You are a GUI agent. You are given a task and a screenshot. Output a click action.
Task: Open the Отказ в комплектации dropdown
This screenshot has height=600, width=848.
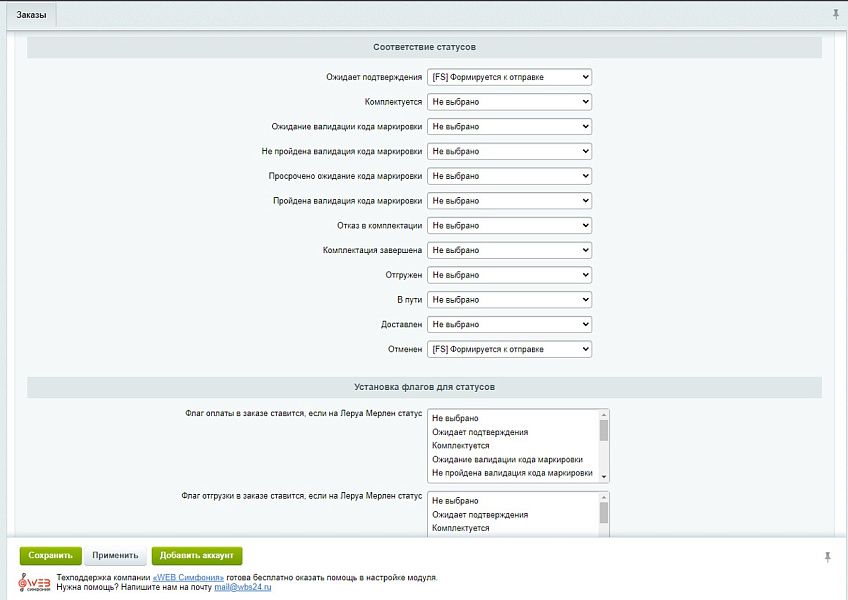pyautogui.click(x=509, y=226)
